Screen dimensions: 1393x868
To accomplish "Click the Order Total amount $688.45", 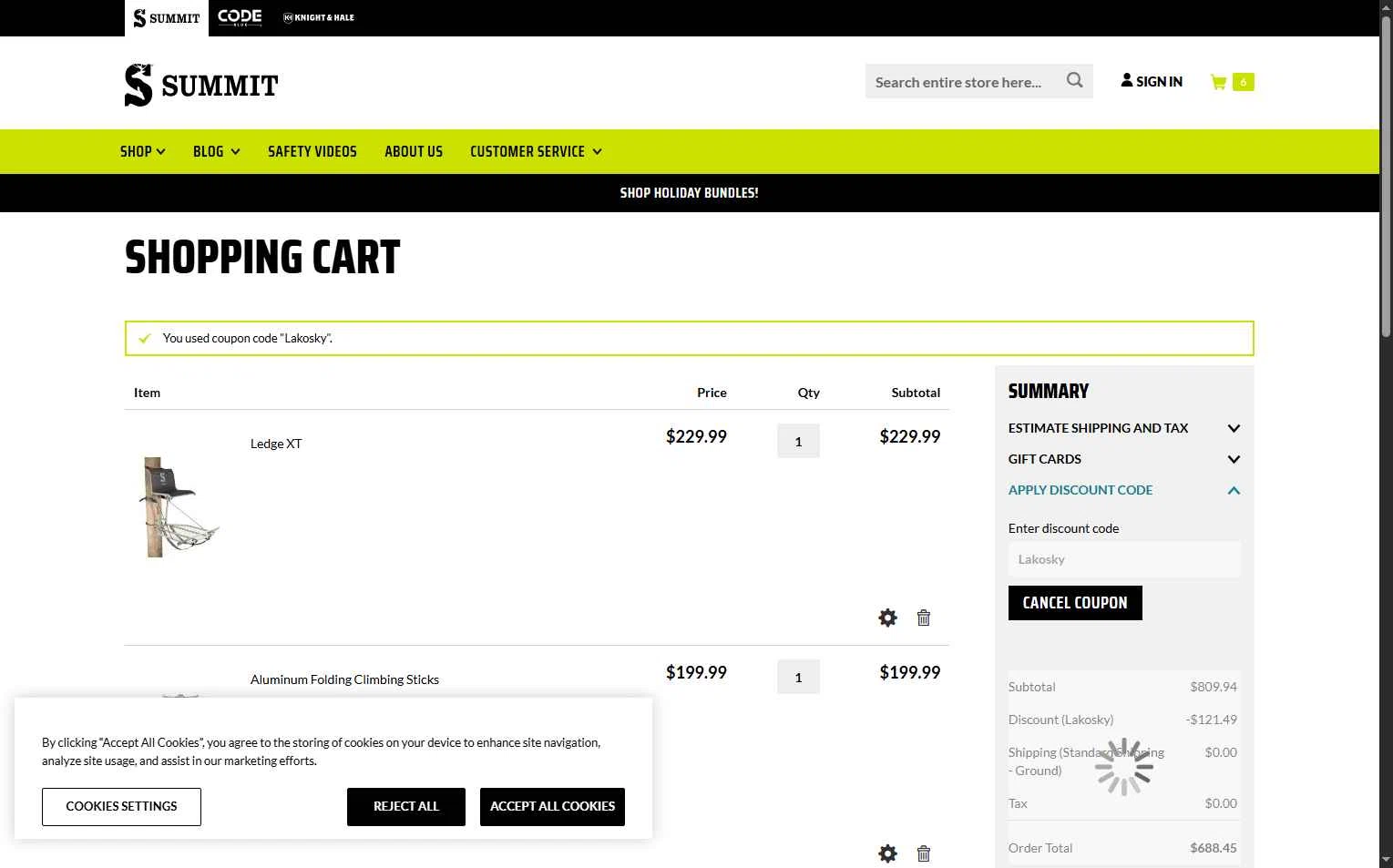I will (x=1213, y=848).
